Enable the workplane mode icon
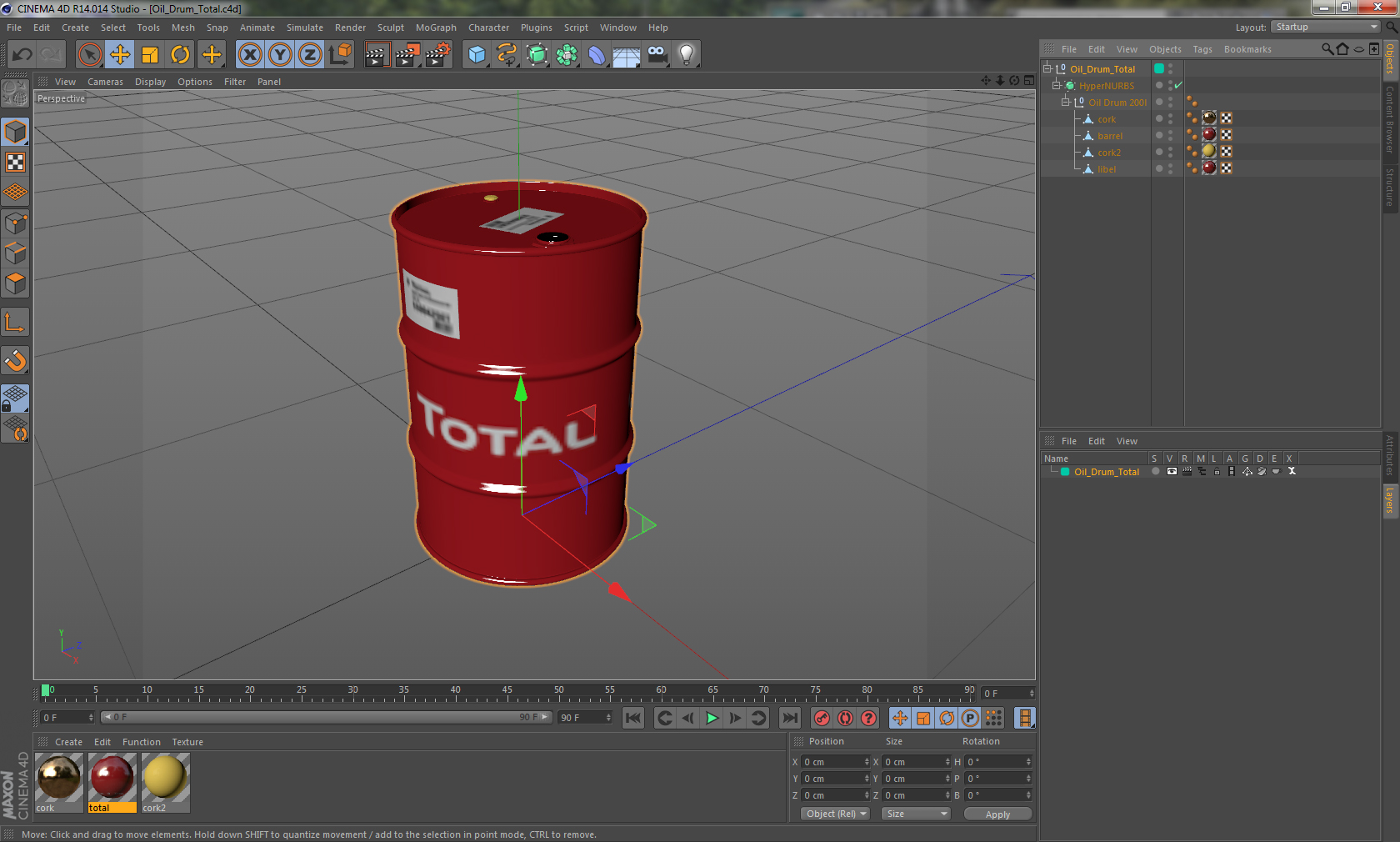The height and width of the screenshot is (842, 1400). click(x=15, y=192)
